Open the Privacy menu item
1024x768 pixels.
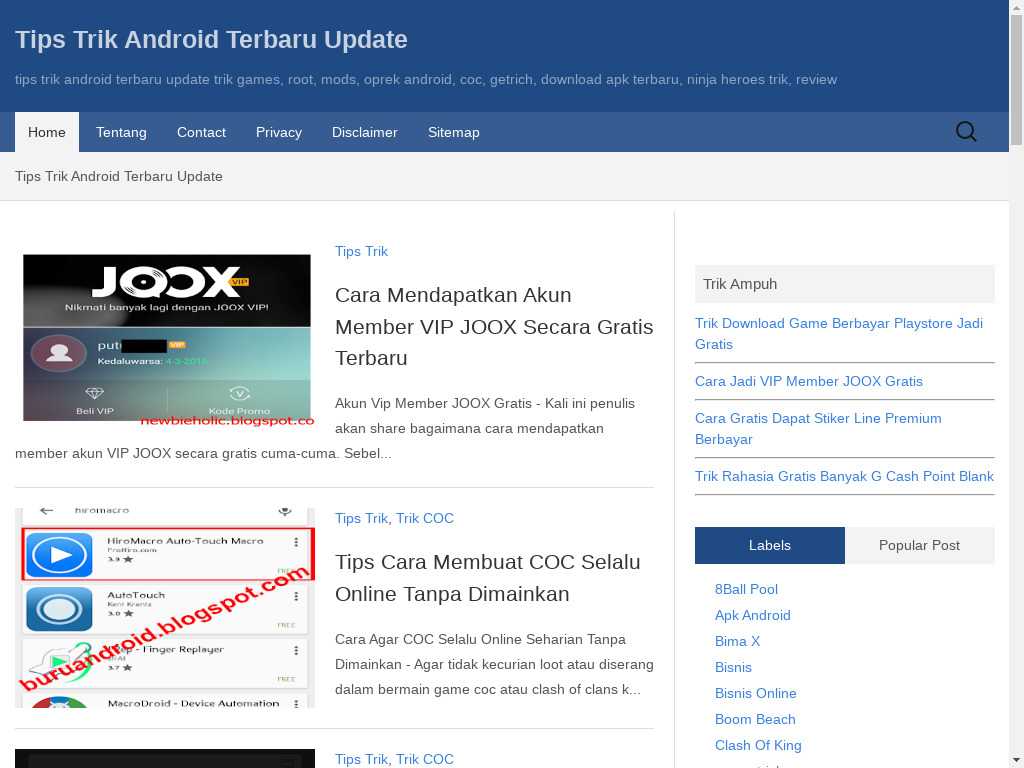(x=279, y=132)
